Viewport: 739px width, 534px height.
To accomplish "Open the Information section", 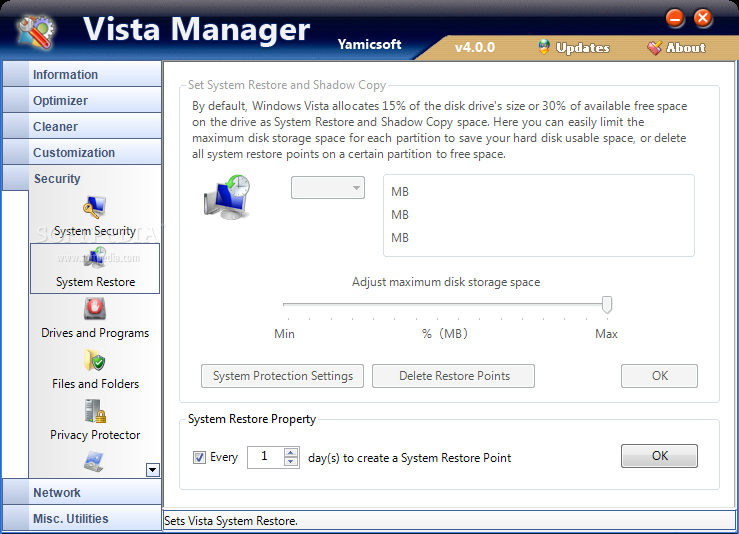I will coord(82,74).
